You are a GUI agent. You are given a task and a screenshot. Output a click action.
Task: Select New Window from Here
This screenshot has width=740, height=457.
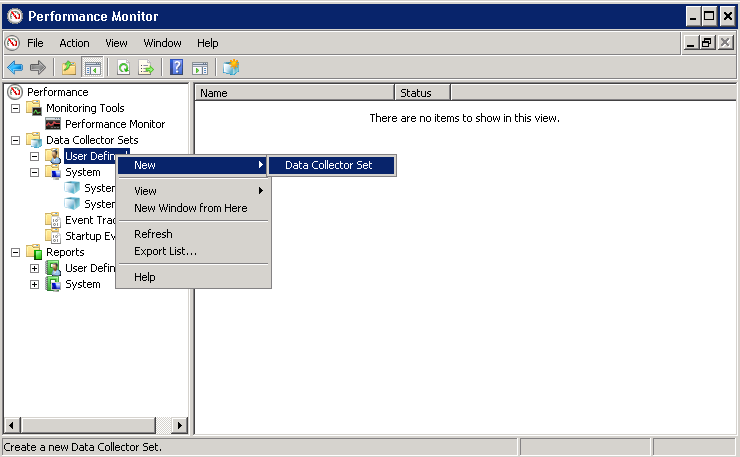193,208
